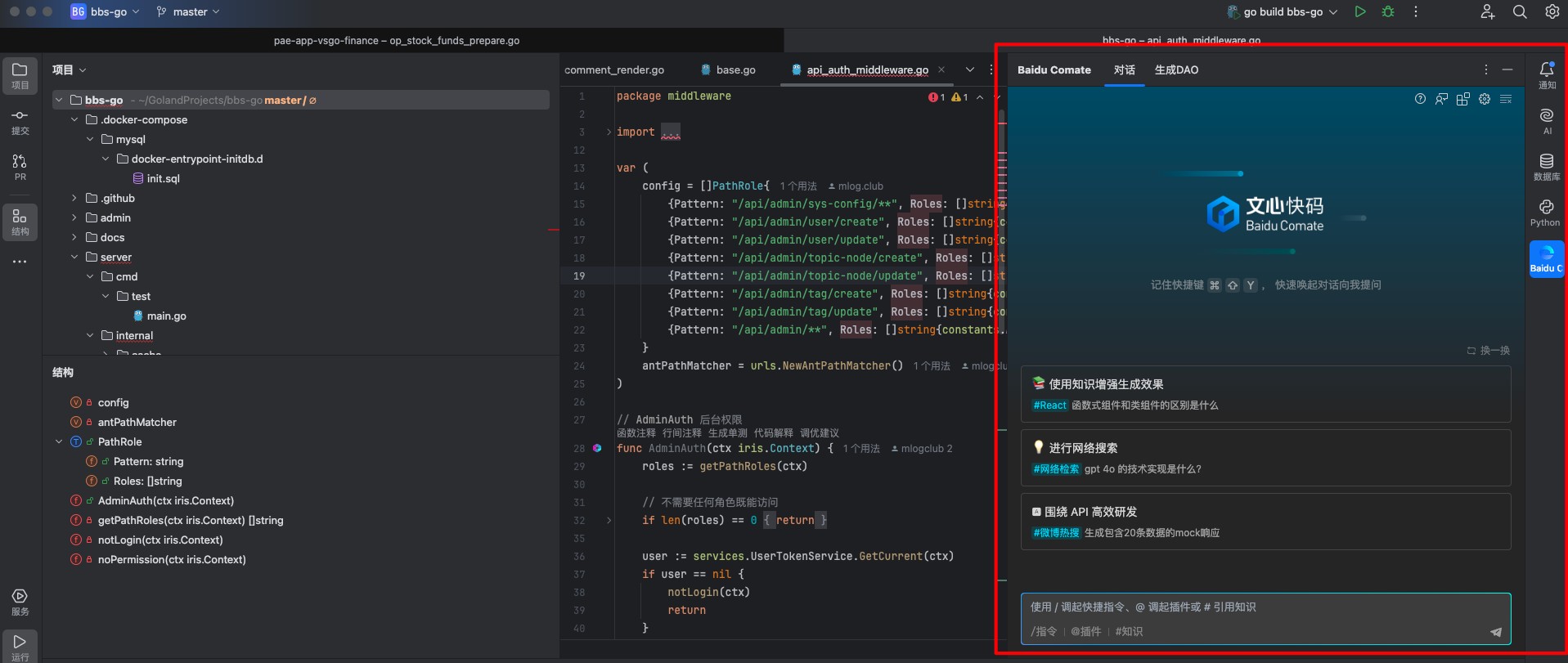Click the 调优建议 inlay action above AdminAuth
Image resolution: width=1568 pixels, height=663 pixels.
click(820, 432)
